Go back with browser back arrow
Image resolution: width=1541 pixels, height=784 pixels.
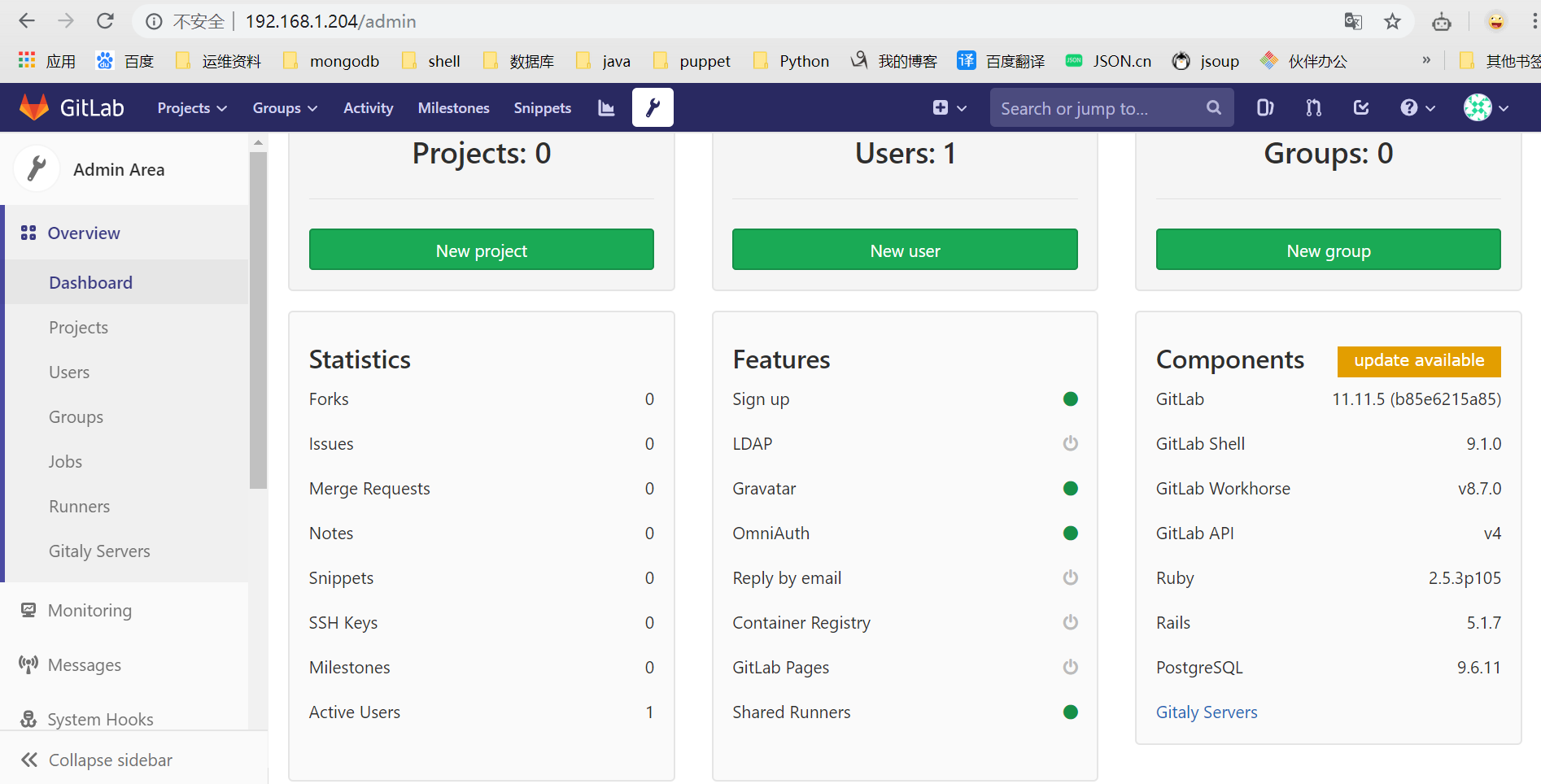27,21
